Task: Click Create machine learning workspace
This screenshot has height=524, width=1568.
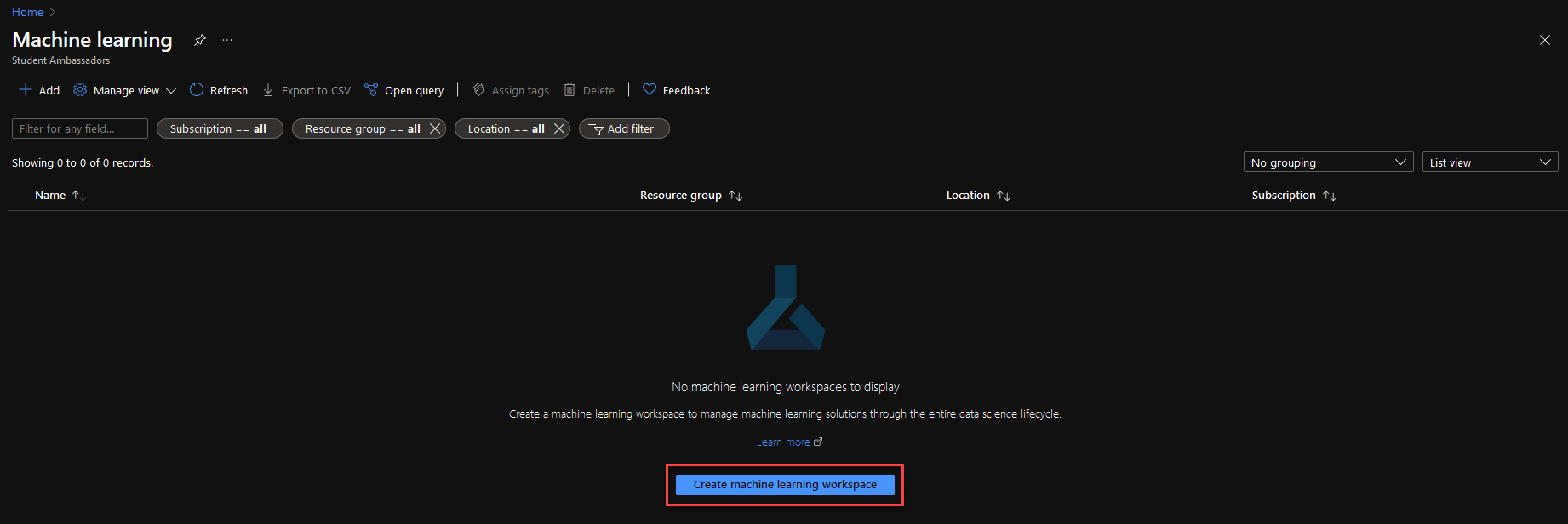Action: click(x=785, y=485)
